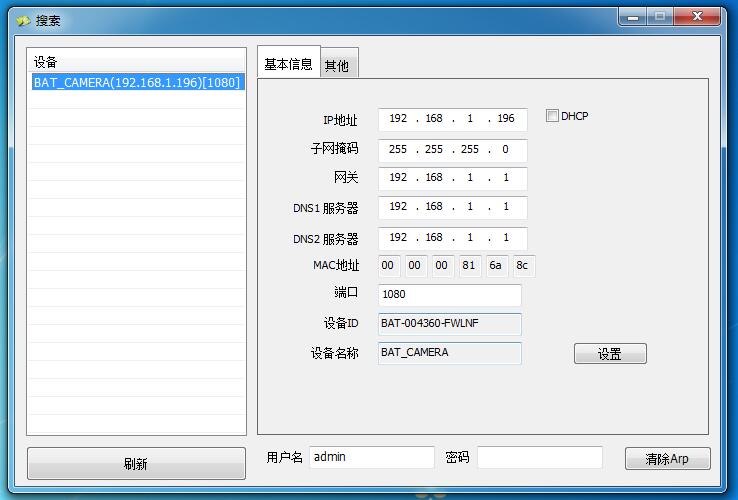Image resolution: width=738 pixels, height=500 pixels.
Task: Click the 子网掩码 last octet 0
Action: click(x=505, y=149)
